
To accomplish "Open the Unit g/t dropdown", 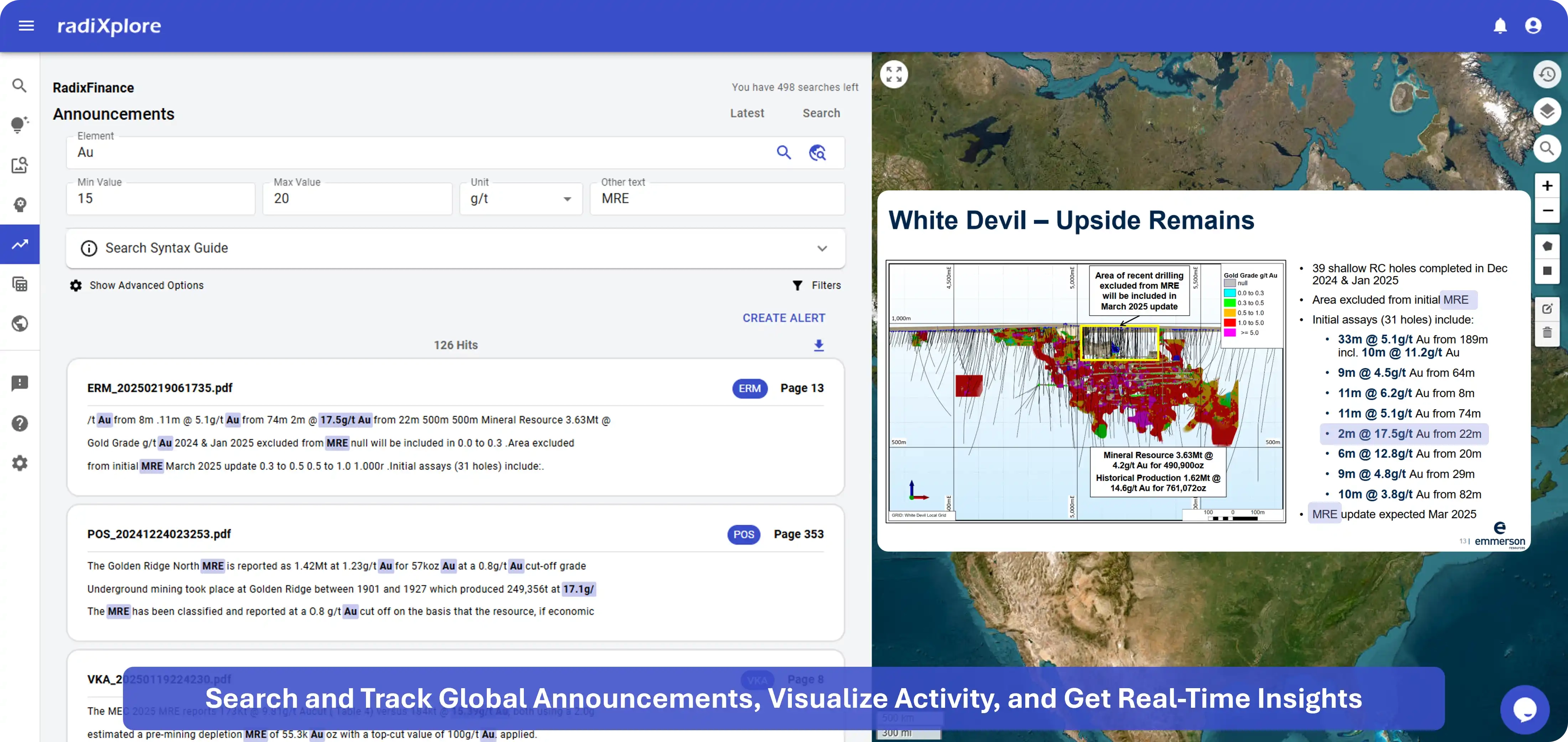I will point(521,199).
